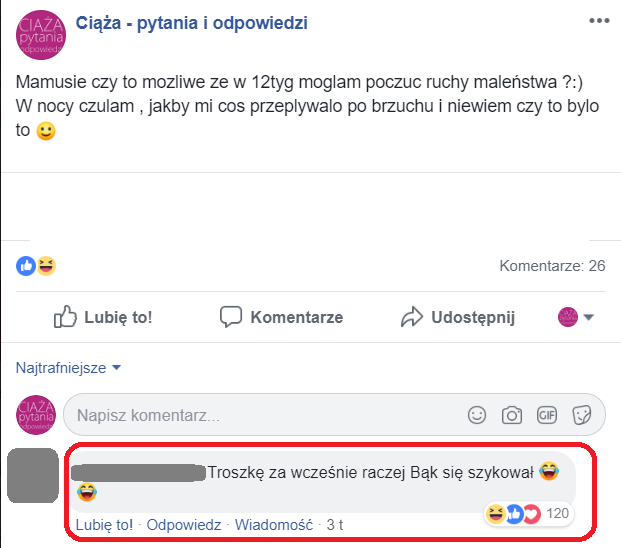Open the page identity selector dropdown arrow

589,317
